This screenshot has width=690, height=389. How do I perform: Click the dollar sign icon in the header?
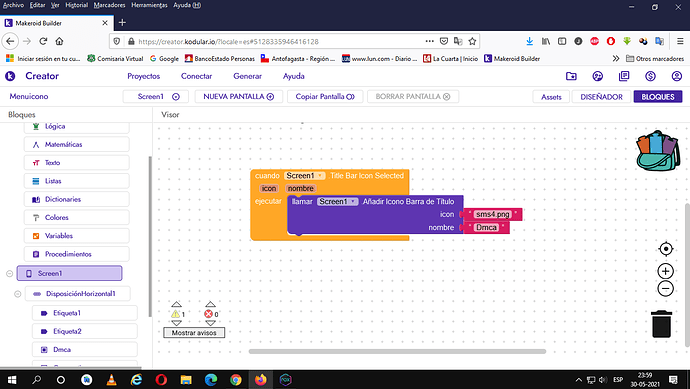tap(650, 76)
